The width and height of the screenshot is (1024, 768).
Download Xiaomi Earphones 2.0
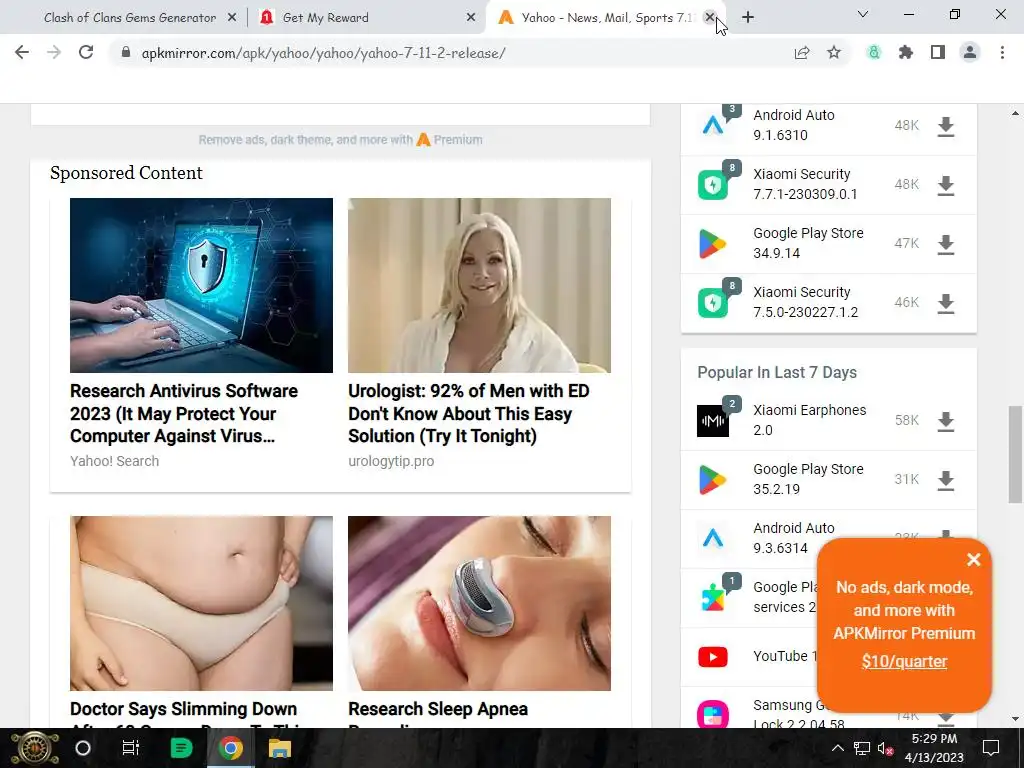[946, 421]
